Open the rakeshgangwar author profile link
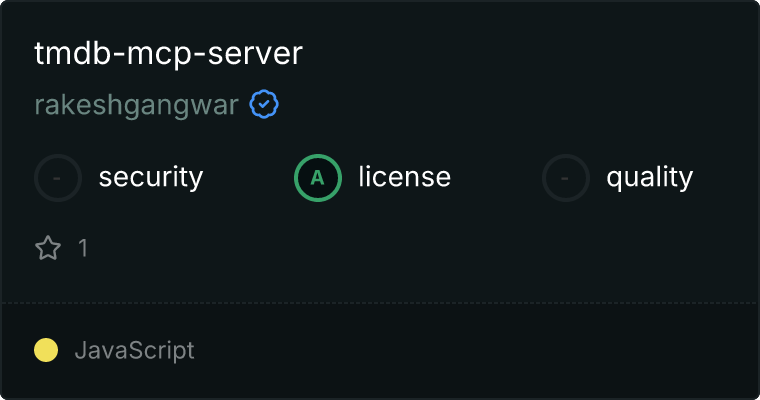760x400 pixels. coord(136,105)
